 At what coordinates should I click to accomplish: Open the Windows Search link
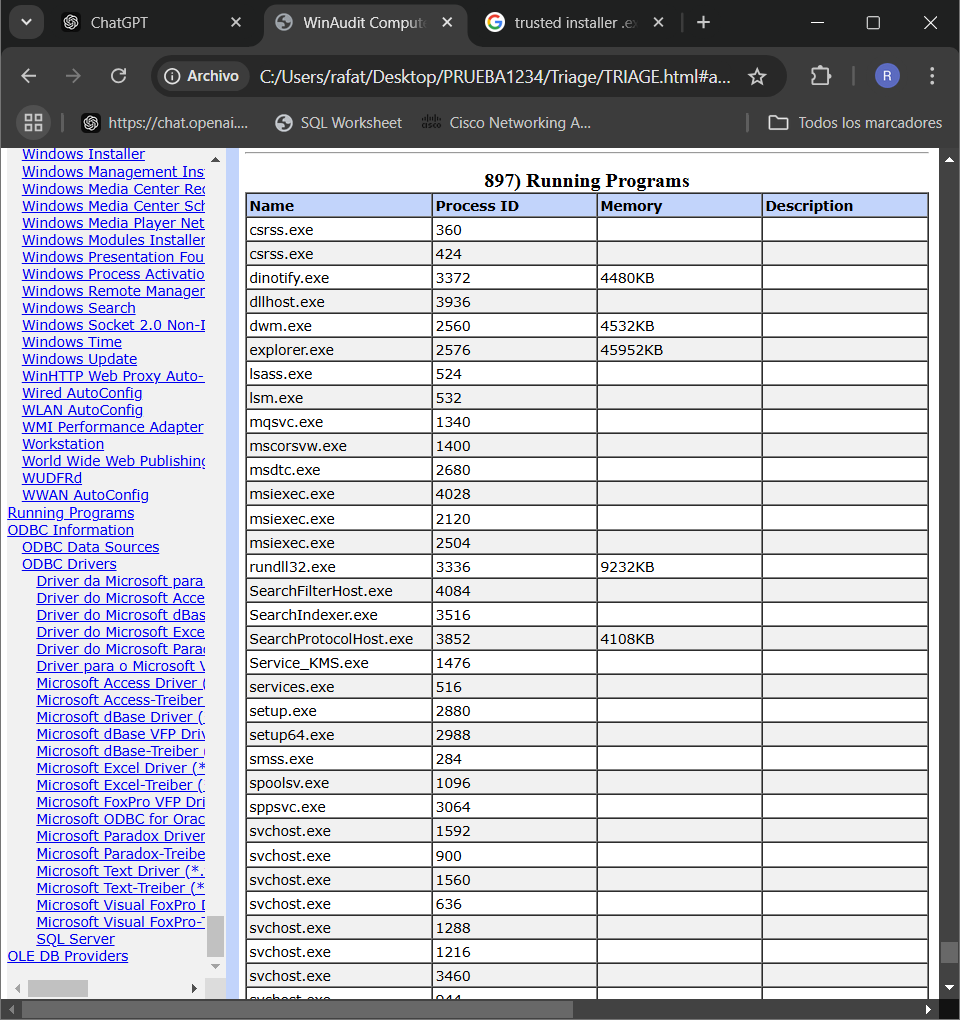[x=79, y=308]
